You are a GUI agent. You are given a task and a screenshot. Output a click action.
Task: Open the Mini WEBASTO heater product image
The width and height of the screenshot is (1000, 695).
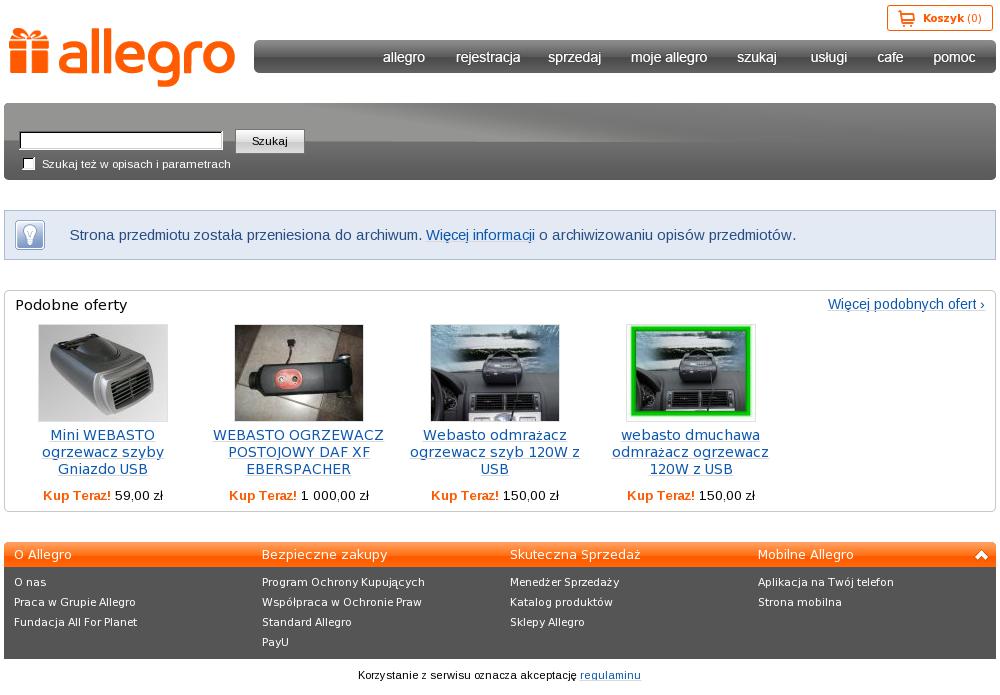pos(103,373)
